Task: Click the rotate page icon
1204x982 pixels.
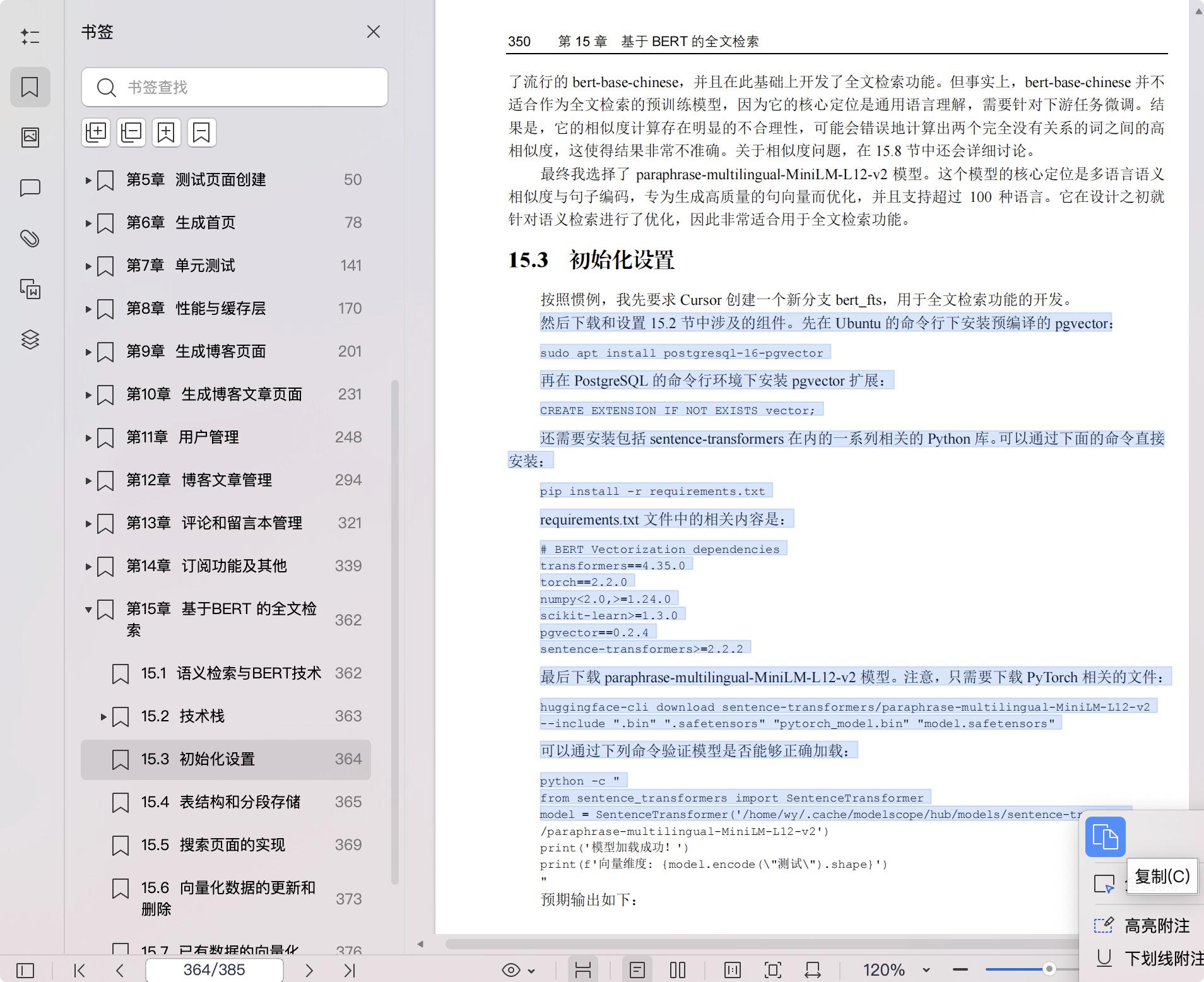Action: (x=813, y=970)
